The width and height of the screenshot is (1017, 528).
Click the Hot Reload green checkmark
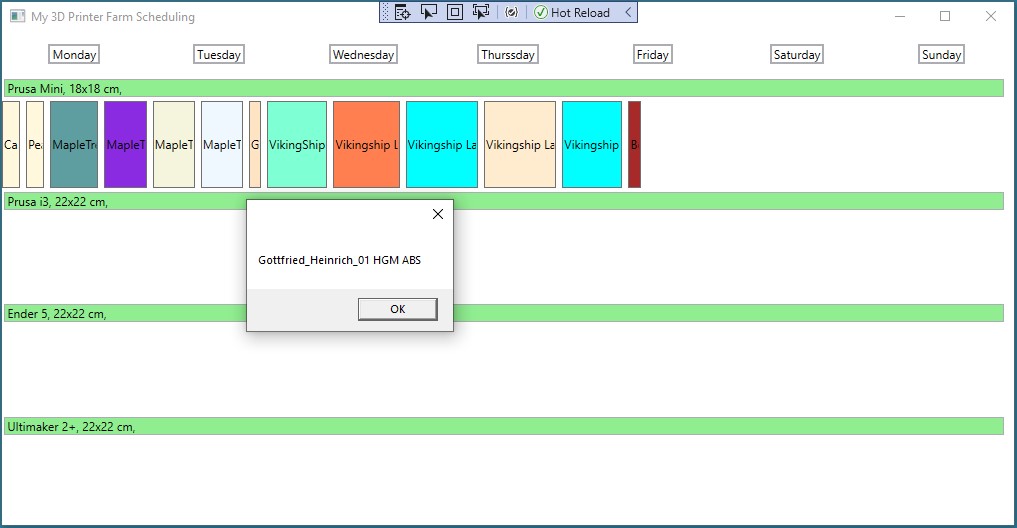540,12
